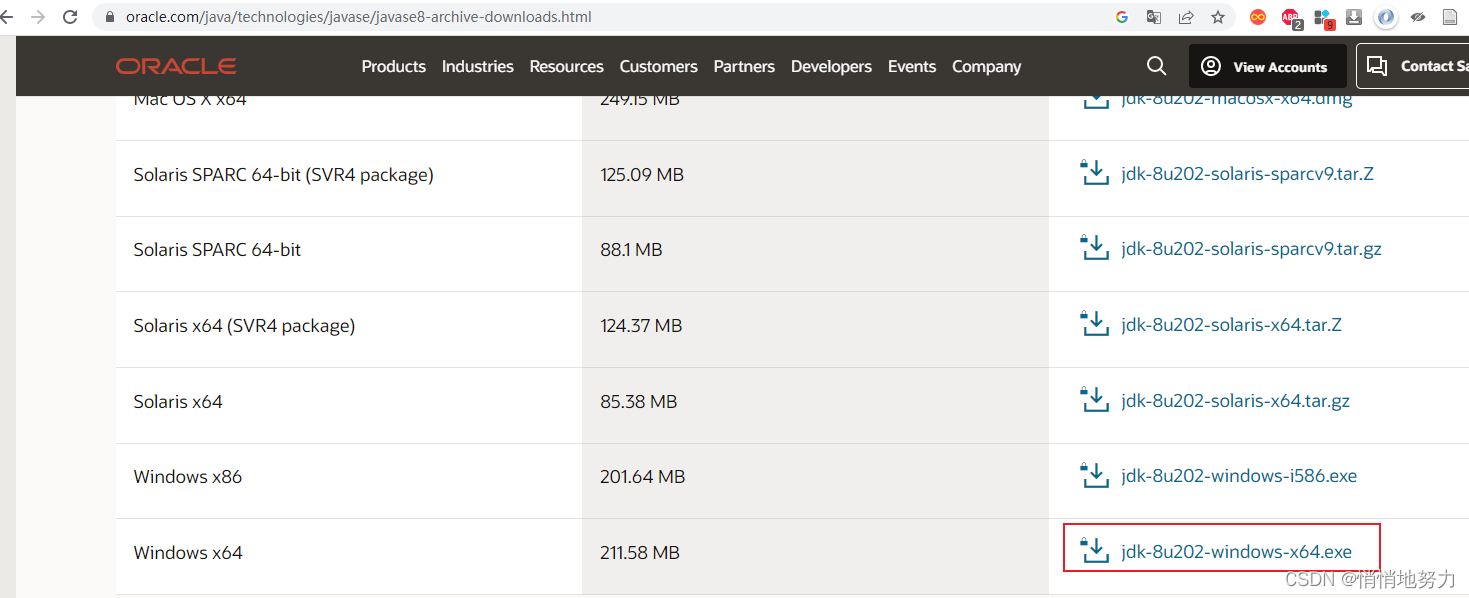
Task: Click the share page icon
Action: click(x=1186, y=17)
